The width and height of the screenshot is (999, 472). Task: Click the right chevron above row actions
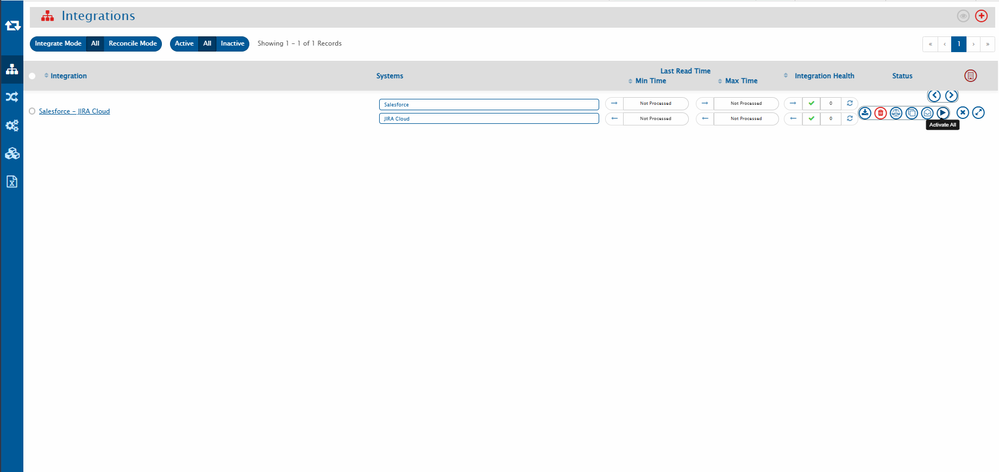click(x=951, y=96)
